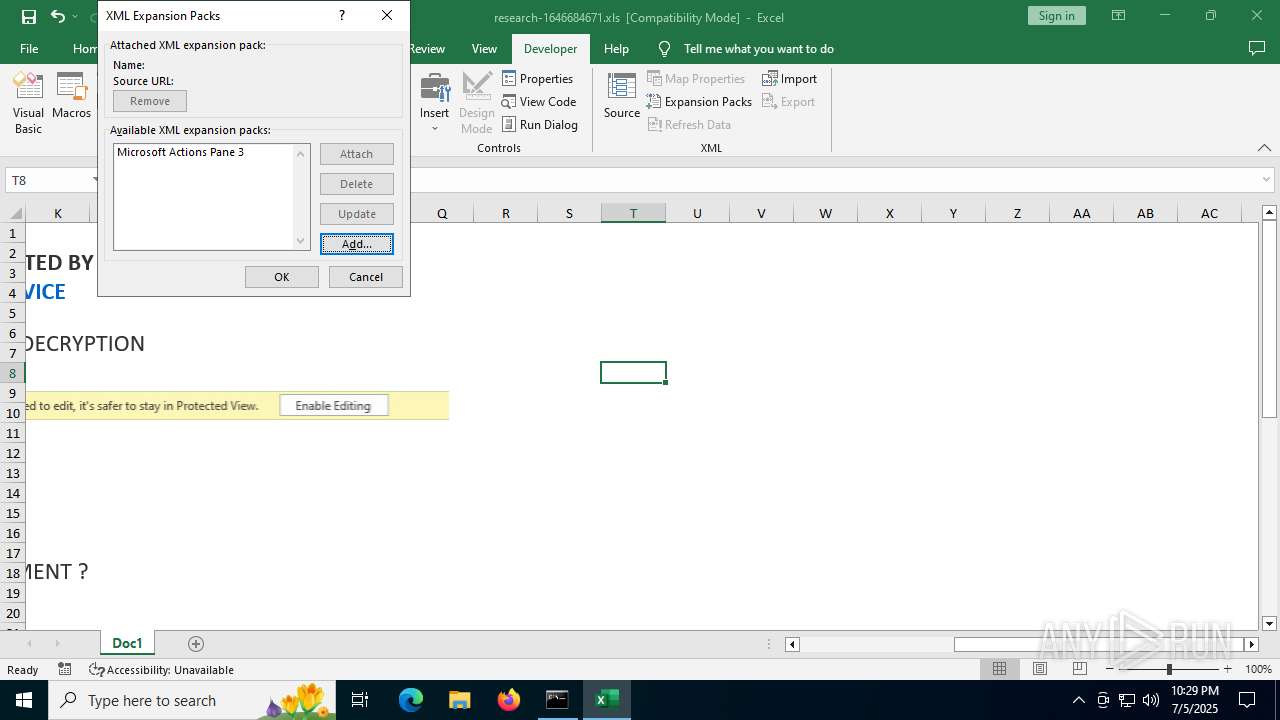Click Import in the XML group
Image resolution: width=1280 pixels, height=720 pixels.
click(x=789, y=79)
